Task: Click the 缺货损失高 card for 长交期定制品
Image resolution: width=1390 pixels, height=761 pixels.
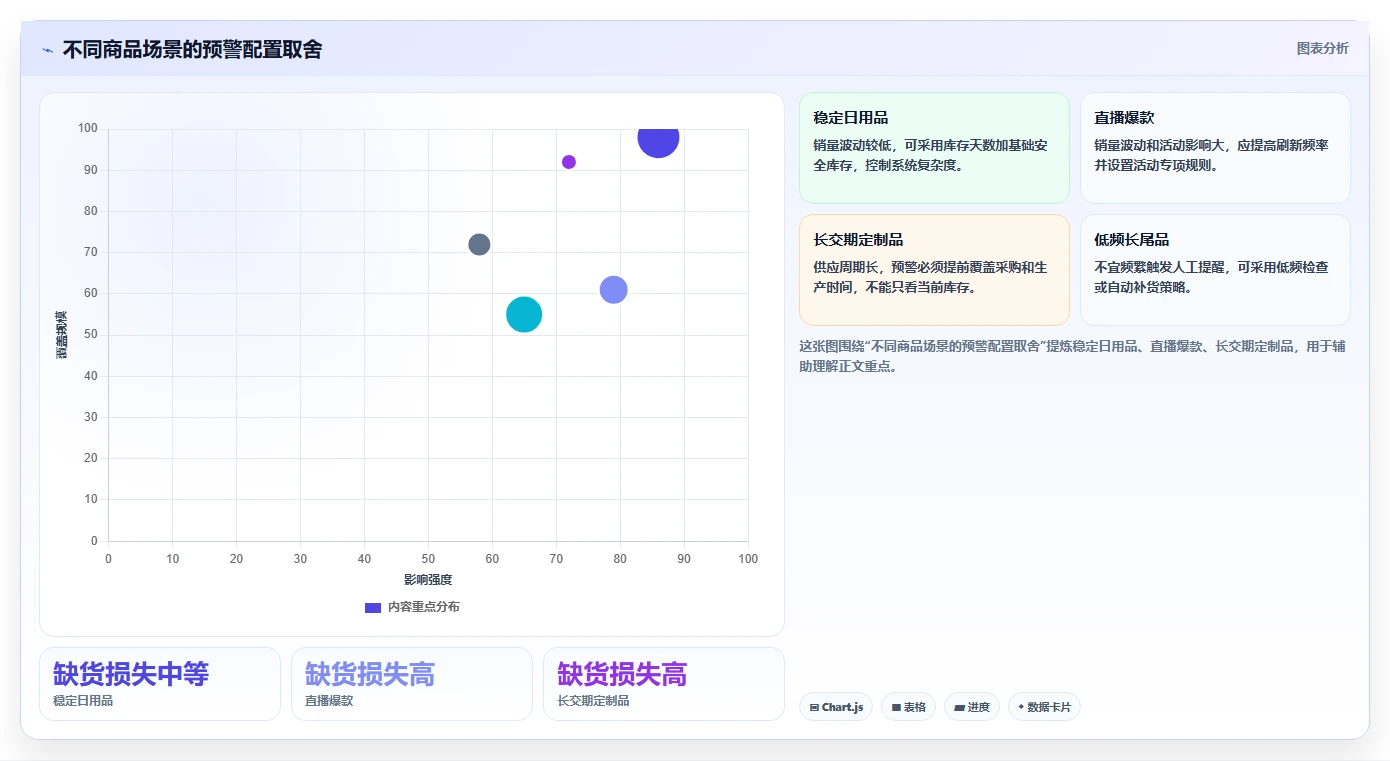Action: [664, 684]
